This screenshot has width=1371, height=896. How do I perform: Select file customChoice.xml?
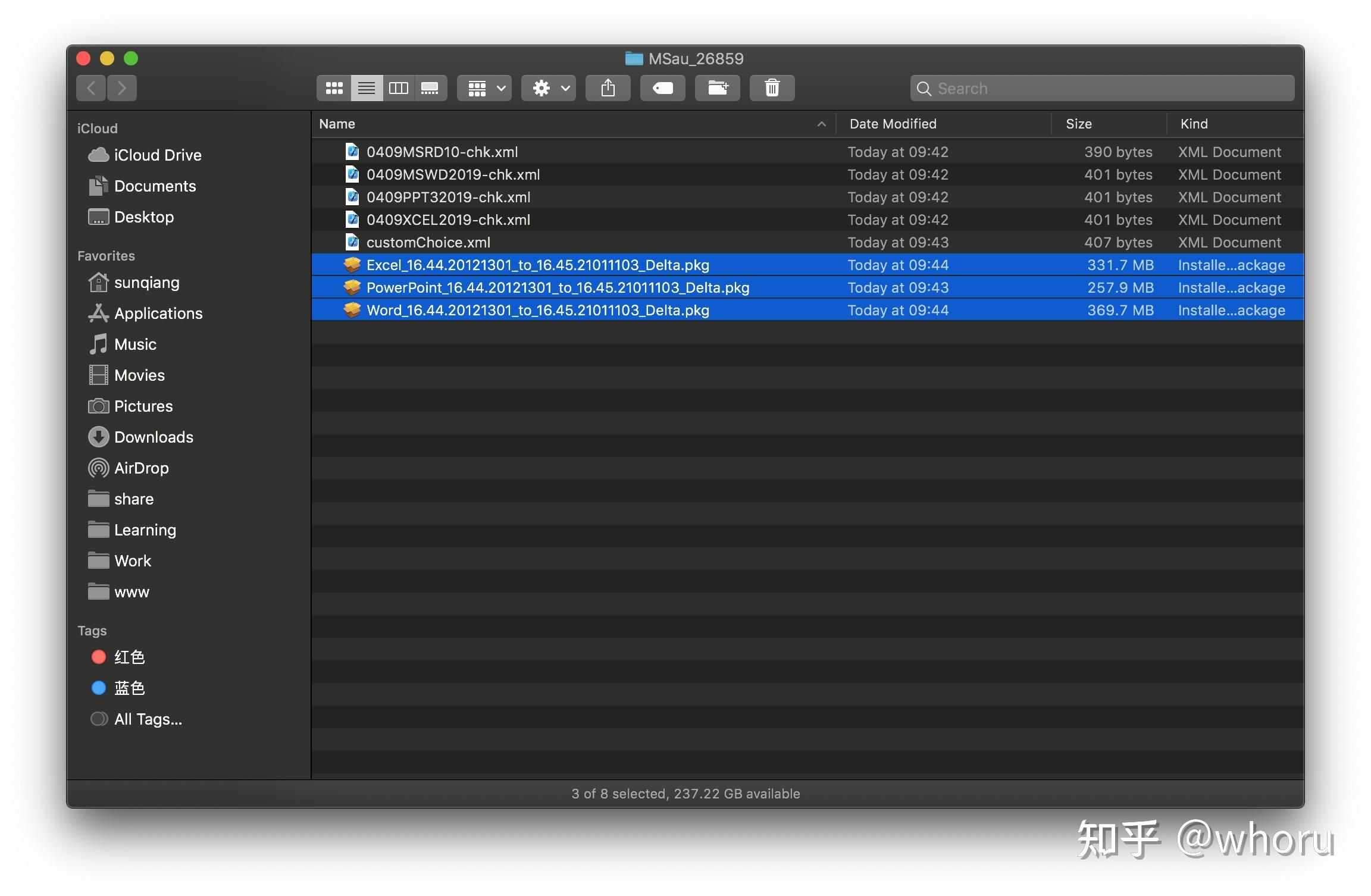click(x=807, y=242)
